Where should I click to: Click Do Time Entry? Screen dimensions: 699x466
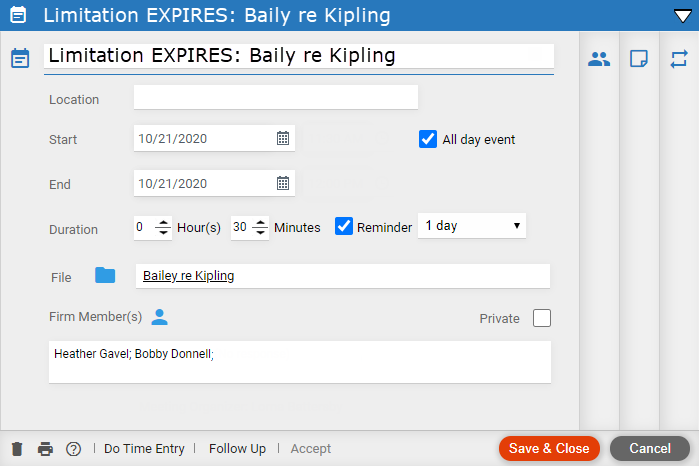pyautogui.click(x=144, y=449)
